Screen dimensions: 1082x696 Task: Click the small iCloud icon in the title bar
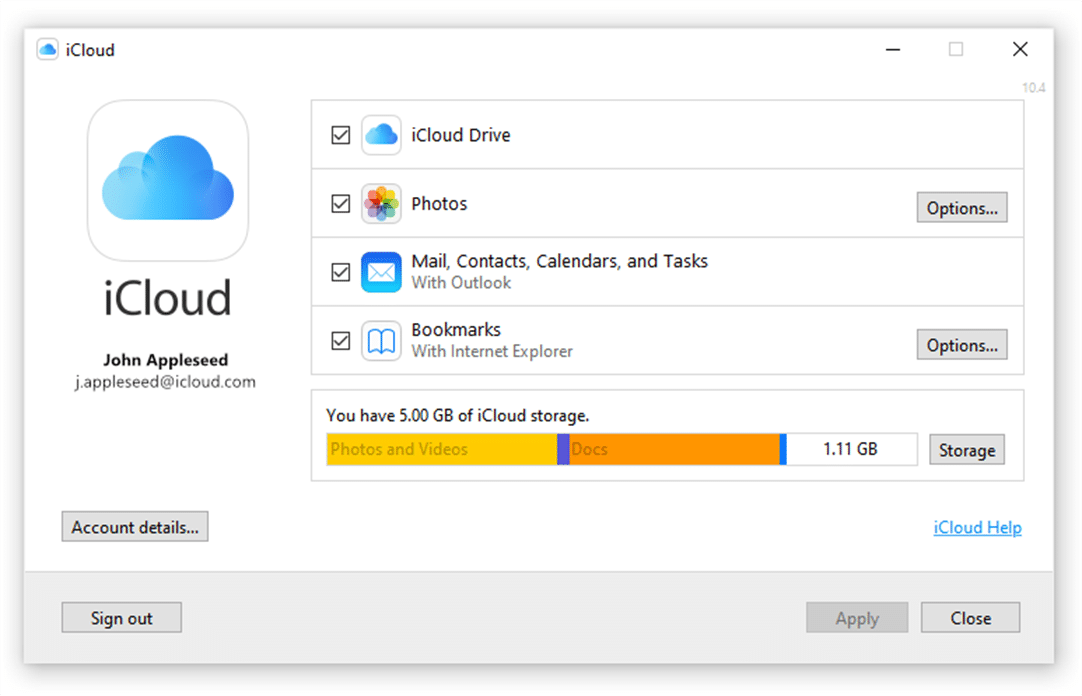46,48
